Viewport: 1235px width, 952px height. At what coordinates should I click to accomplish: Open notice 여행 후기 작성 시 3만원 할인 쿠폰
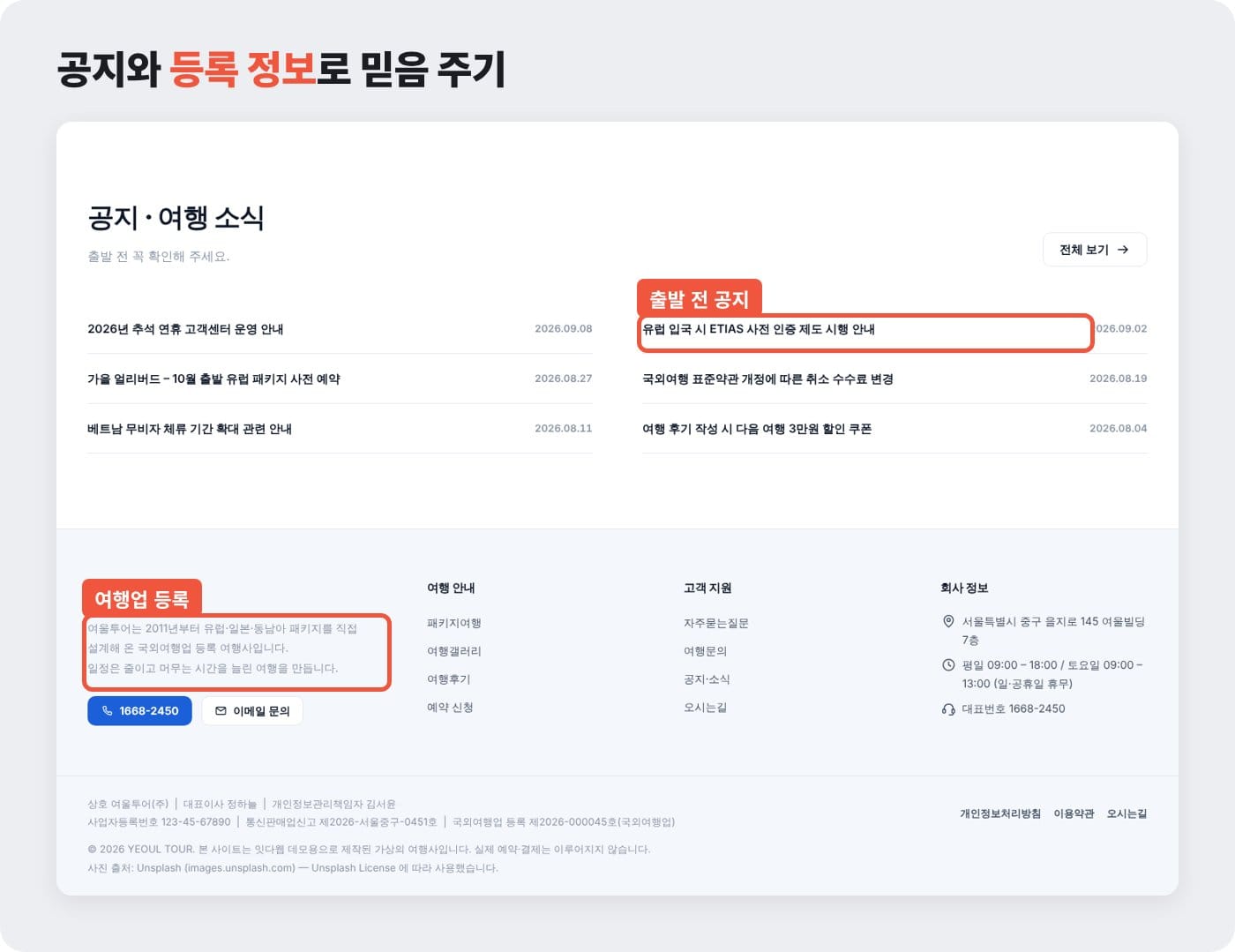[757, 429]
